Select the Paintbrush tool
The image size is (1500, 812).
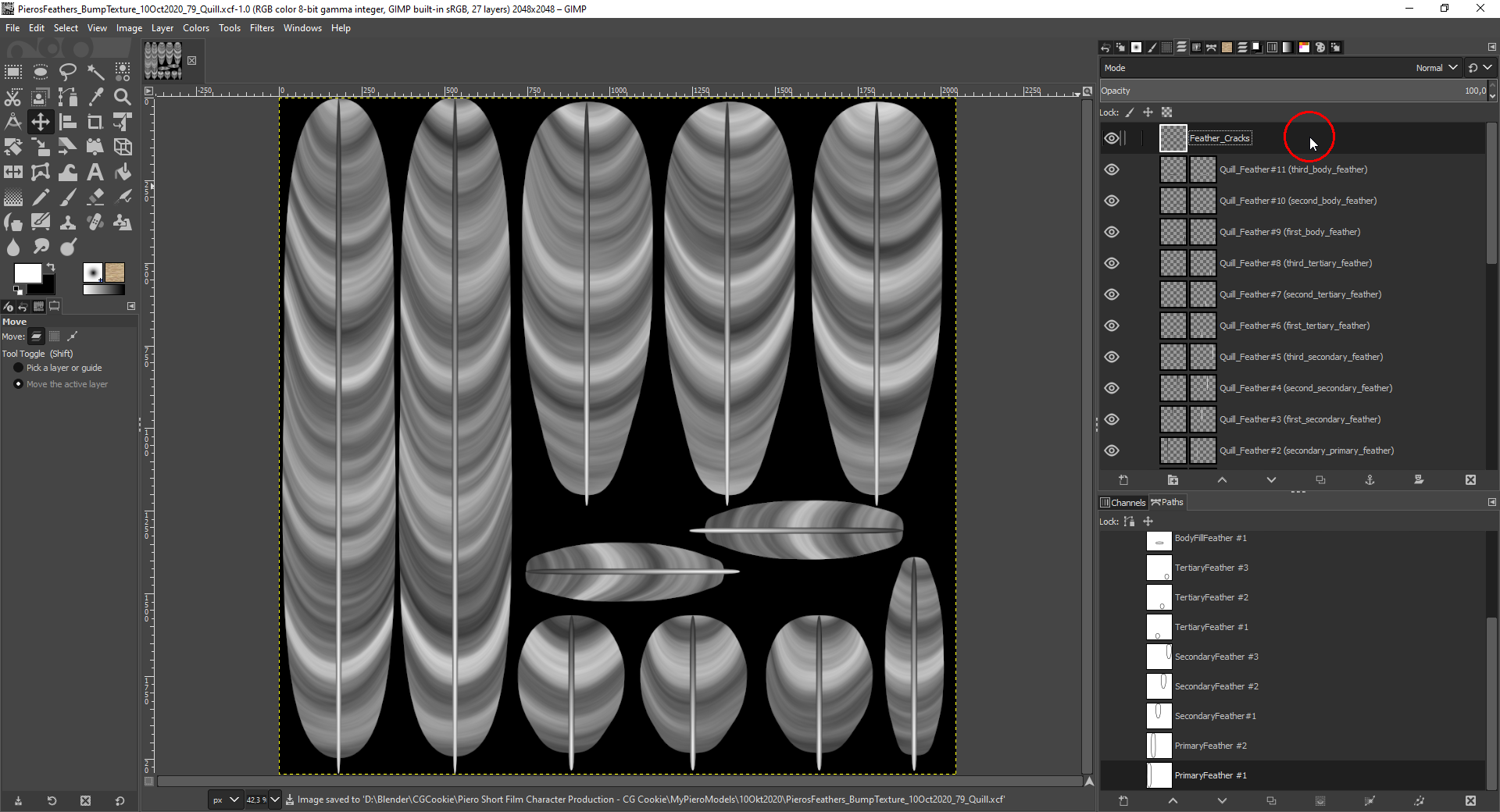point(67,197)
